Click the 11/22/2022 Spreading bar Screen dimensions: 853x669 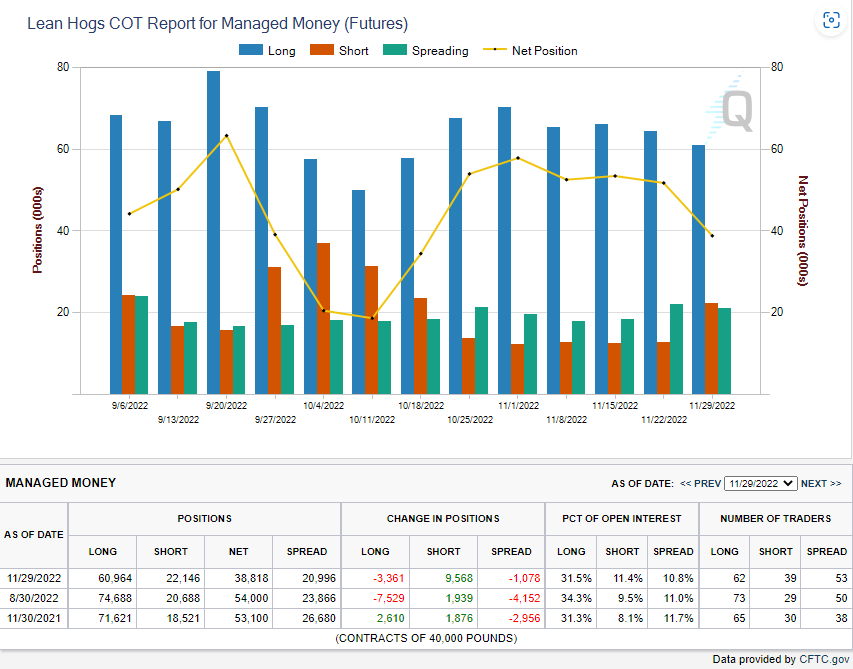(x=676, y=349)
